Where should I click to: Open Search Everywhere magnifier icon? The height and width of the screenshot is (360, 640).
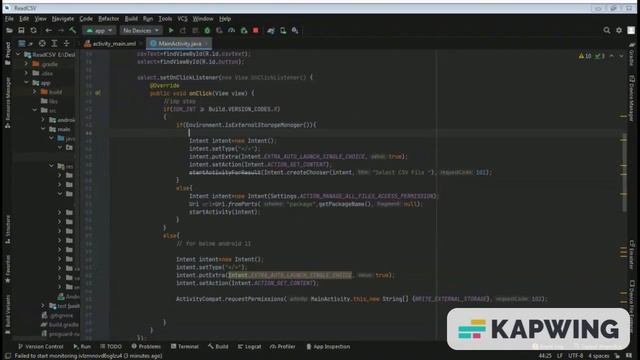(x=607, y=31)
